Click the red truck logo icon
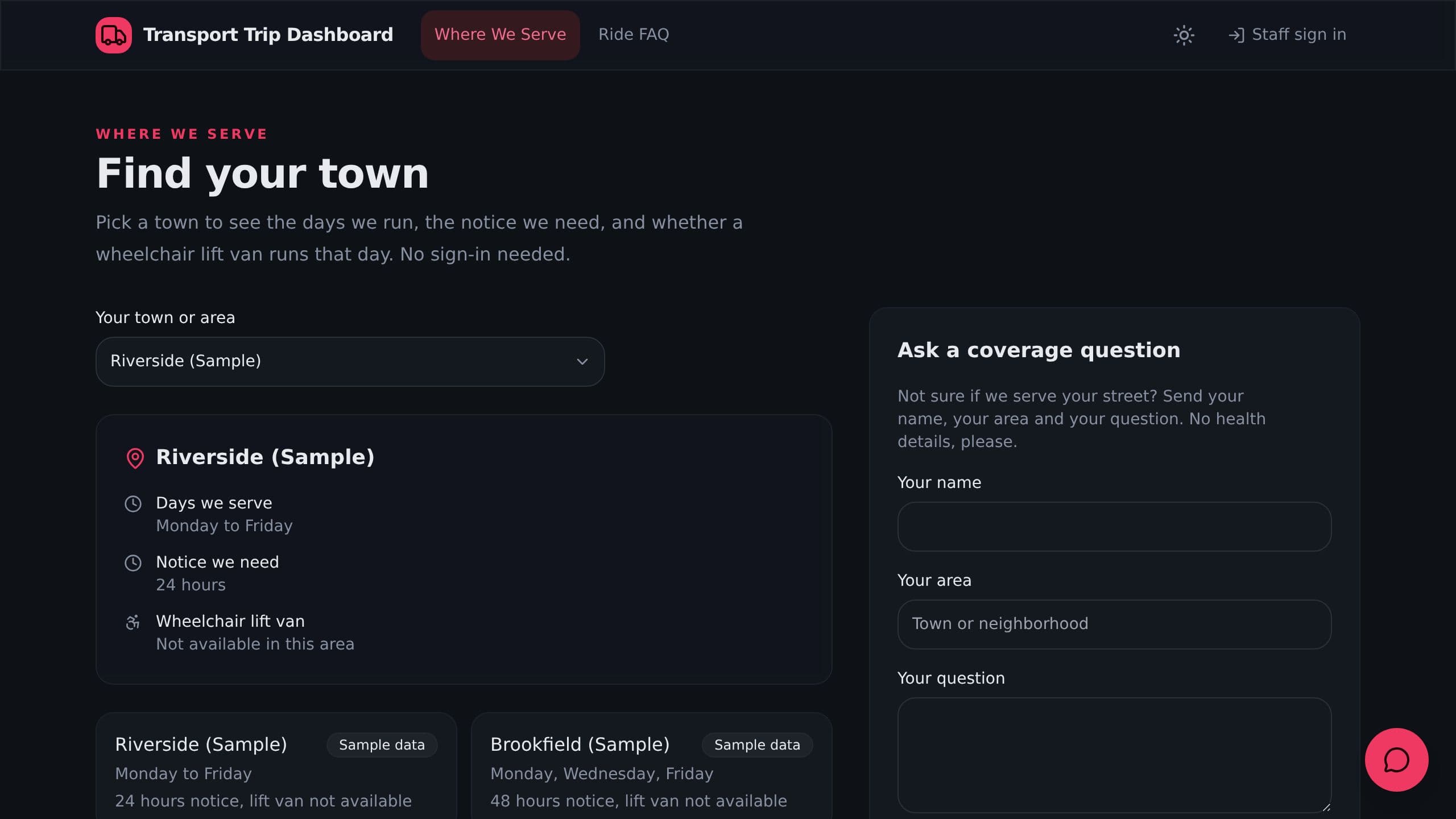The height and width of the screenshot is (819, 1456). pos(114,35)
